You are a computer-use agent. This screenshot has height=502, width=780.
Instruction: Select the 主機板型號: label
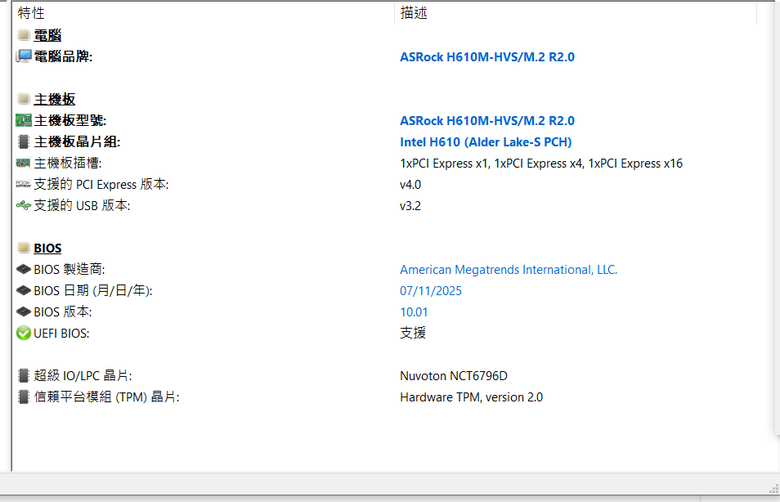pyautogui.click(x=70, y=120)
